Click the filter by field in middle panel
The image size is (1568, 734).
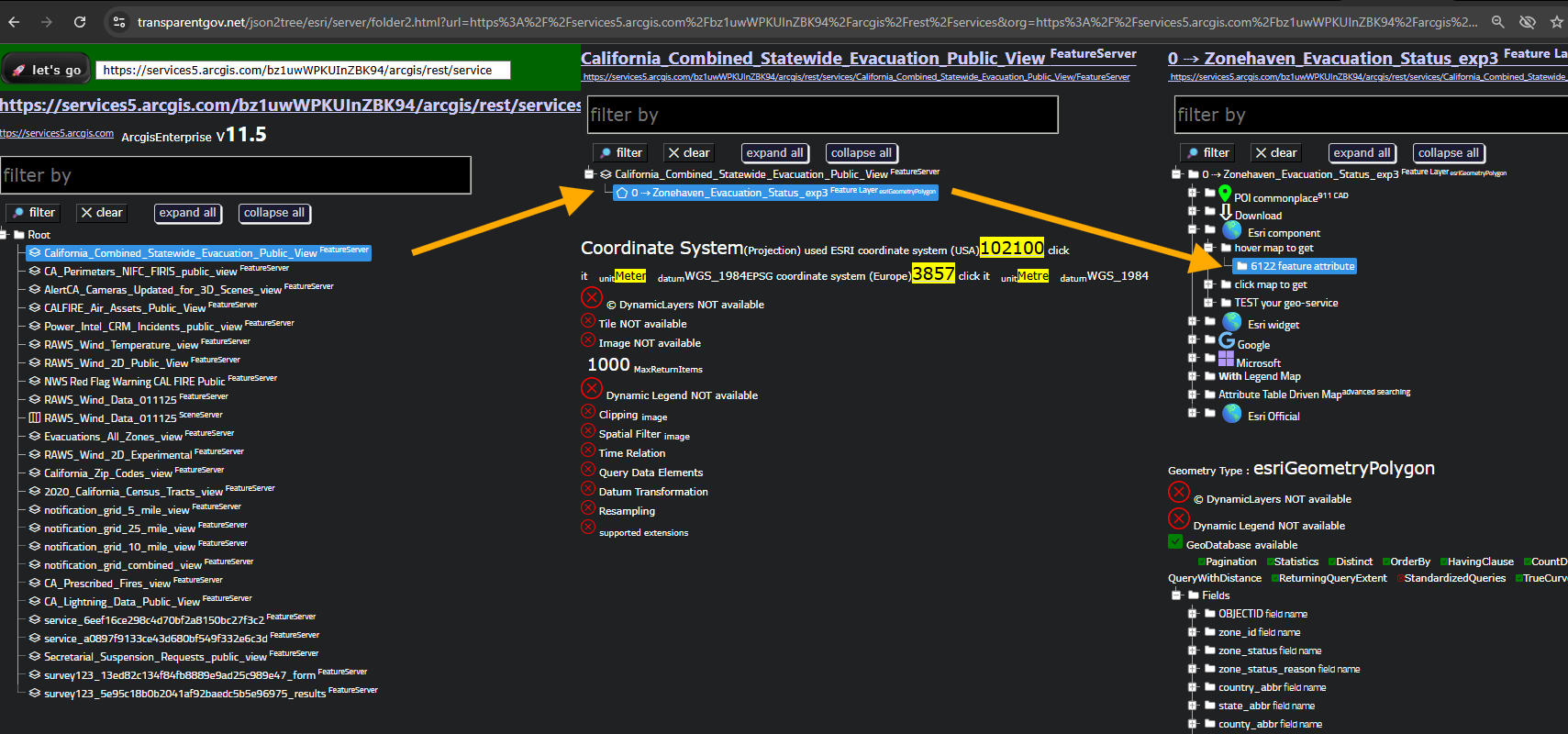tap(823, 115)
